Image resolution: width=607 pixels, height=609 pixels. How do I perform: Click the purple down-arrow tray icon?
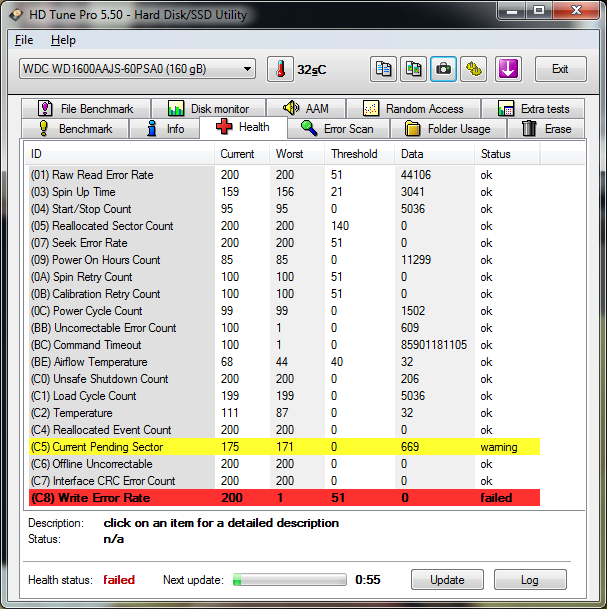point(508,69)
